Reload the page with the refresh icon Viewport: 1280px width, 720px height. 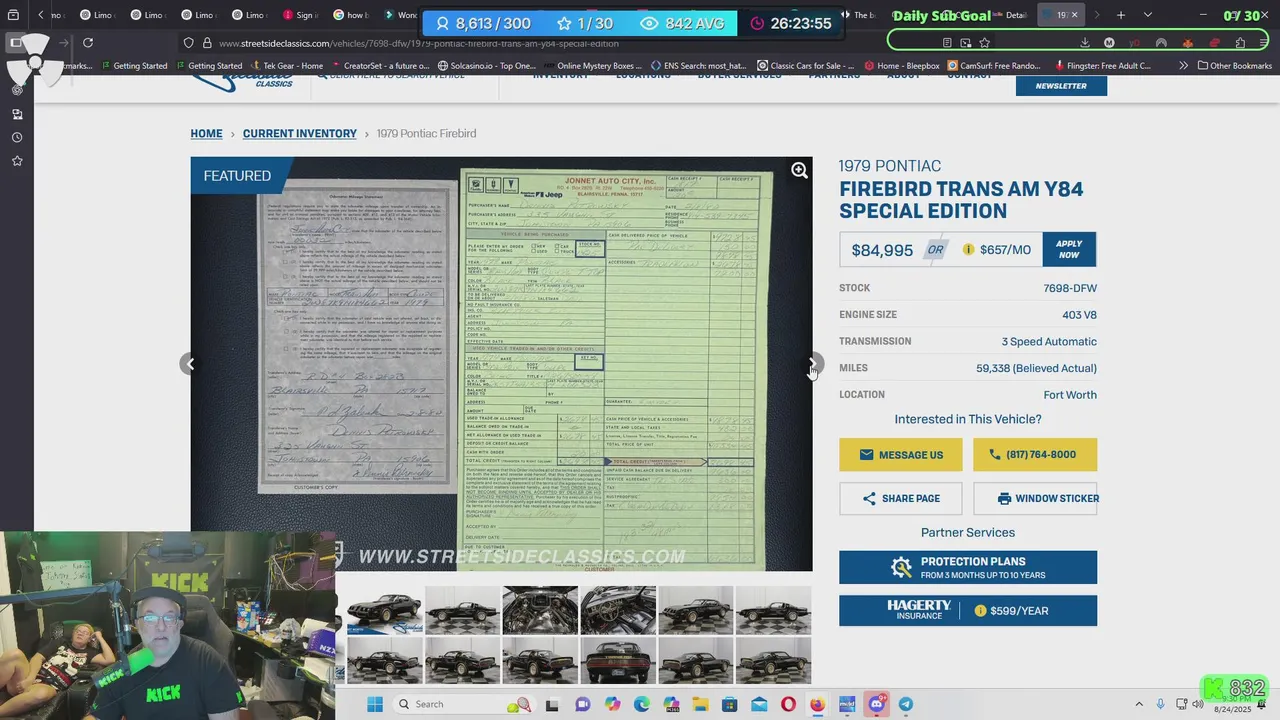[x=88, y=43]
